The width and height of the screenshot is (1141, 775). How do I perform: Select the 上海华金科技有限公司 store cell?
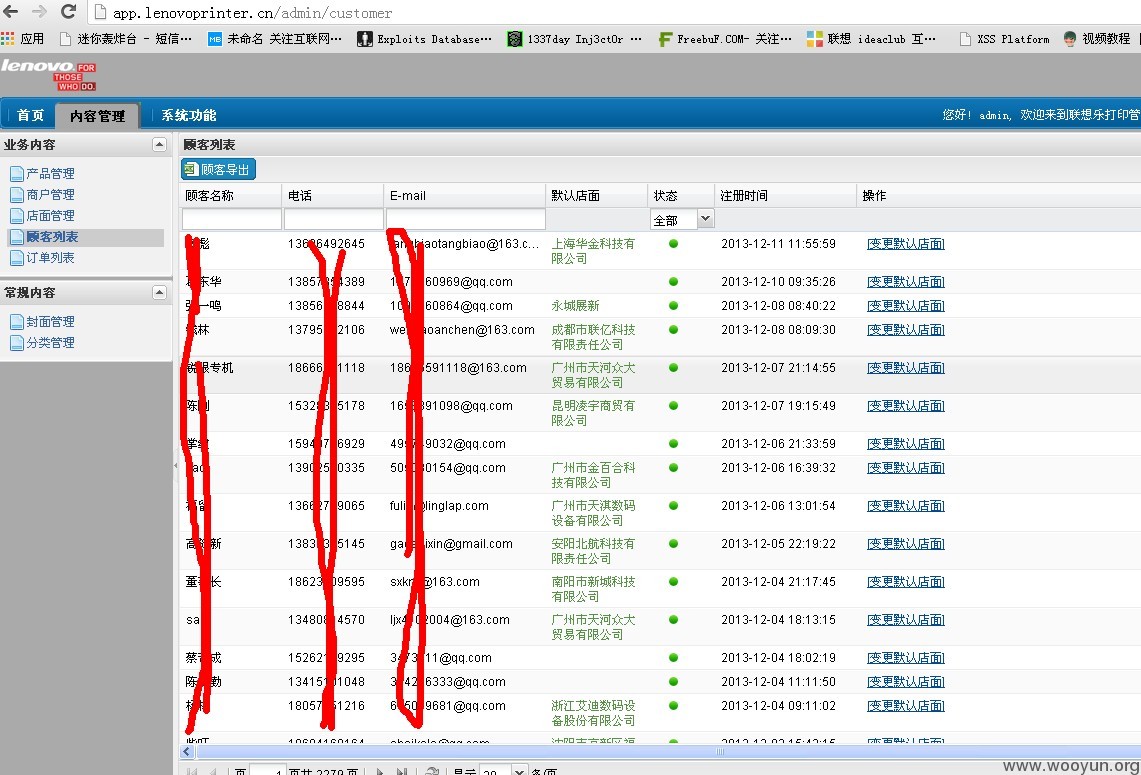(x=593, y=251)
